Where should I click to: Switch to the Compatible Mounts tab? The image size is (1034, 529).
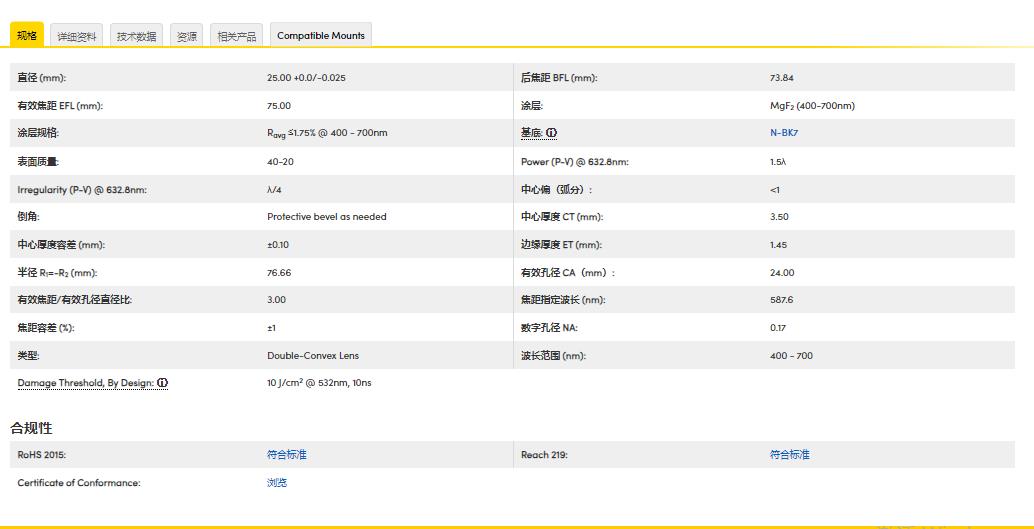click(x=321, y=36)
